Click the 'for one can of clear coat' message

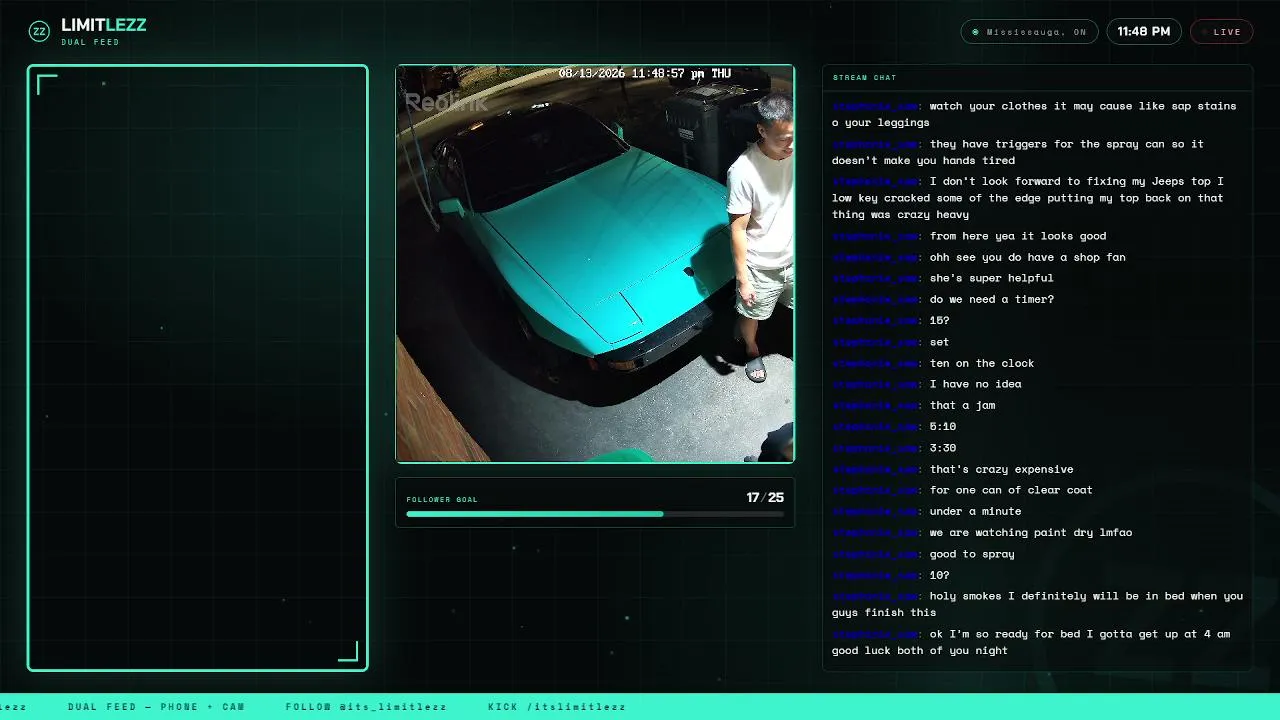[x=1037, y=490]
